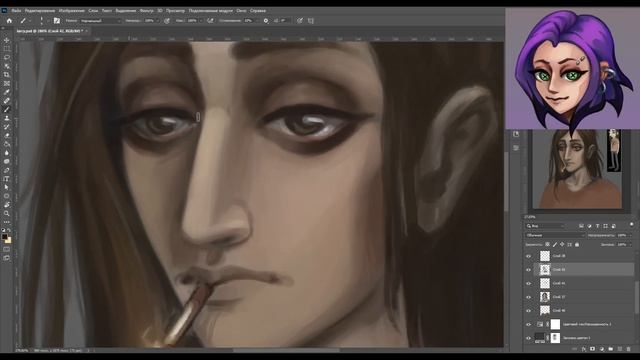Toggle lock transparent pixels in Layers panel
The width and height of the screenshot is (640, 360).
coord(547,244)
